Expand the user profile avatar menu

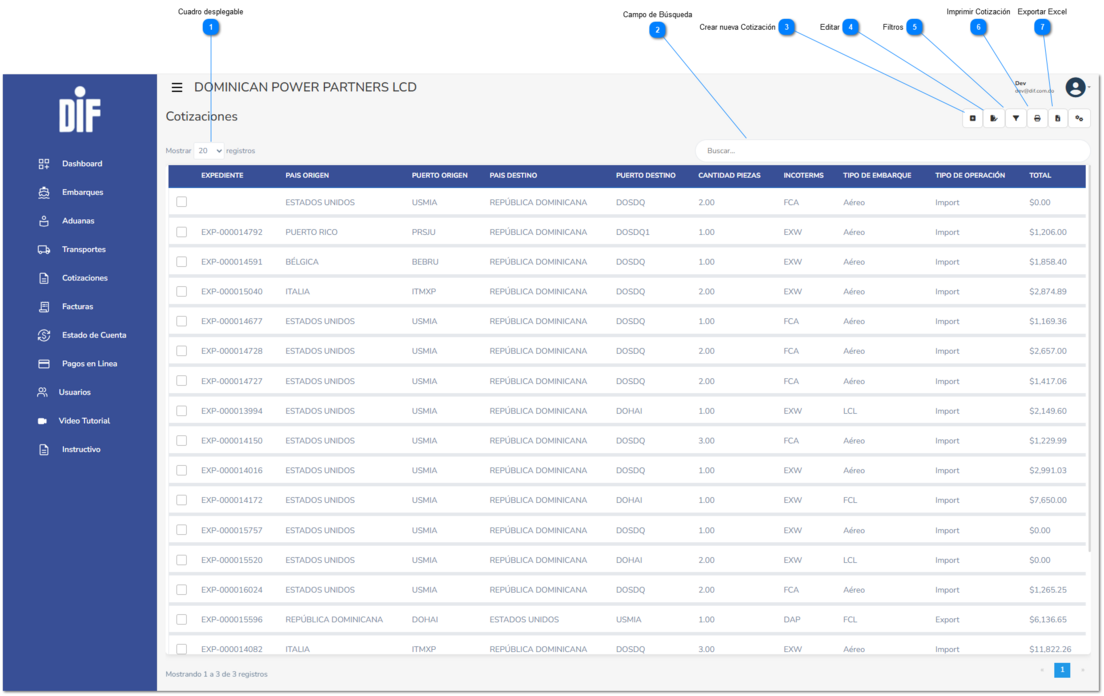coord(1075,87)
